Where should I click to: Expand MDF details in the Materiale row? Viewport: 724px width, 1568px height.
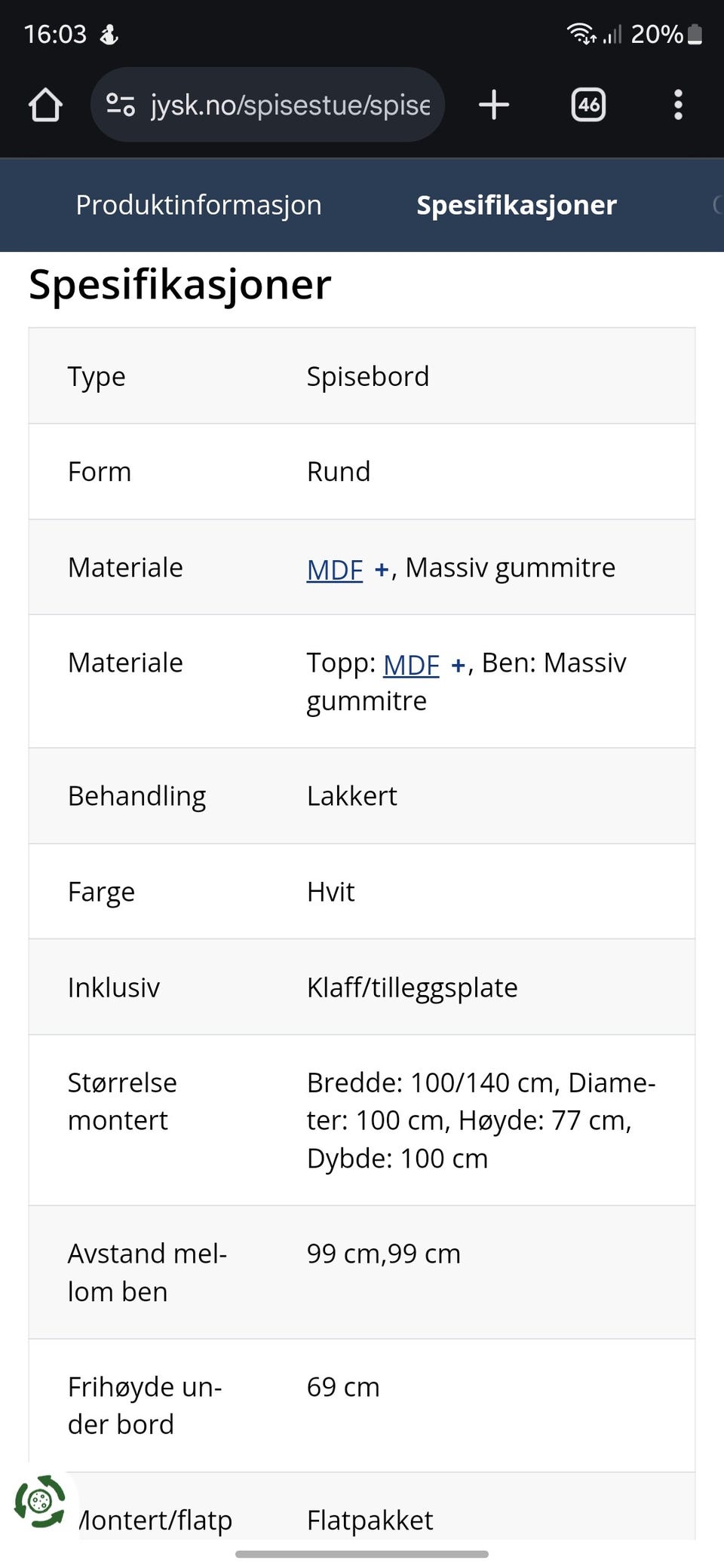[x=383, y=568]
